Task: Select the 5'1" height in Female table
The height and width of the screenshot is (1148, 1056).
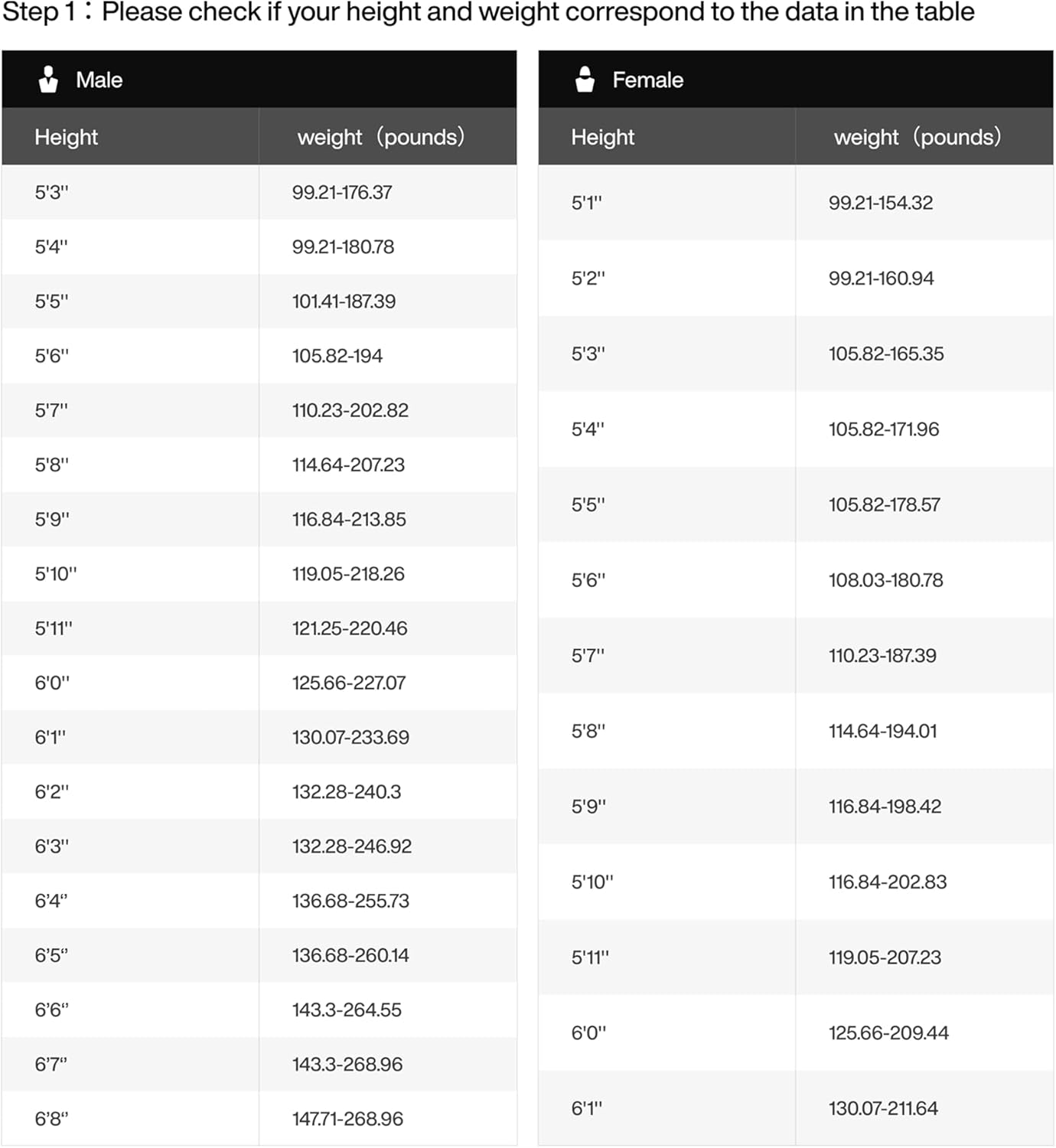Action: coord(586,204)
